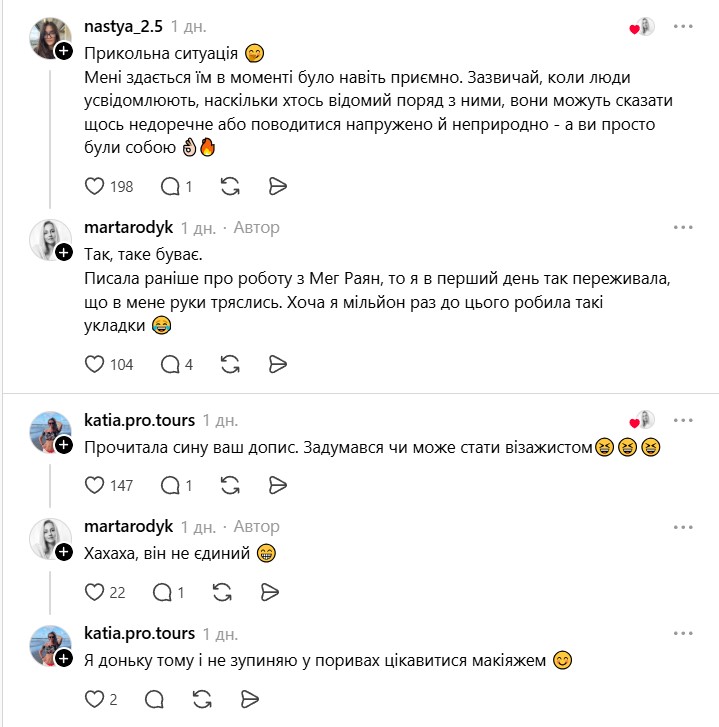Open more options for nastya_2.5's comment
Viewport: 719px width, 727px height.
(x=683, y=27)
